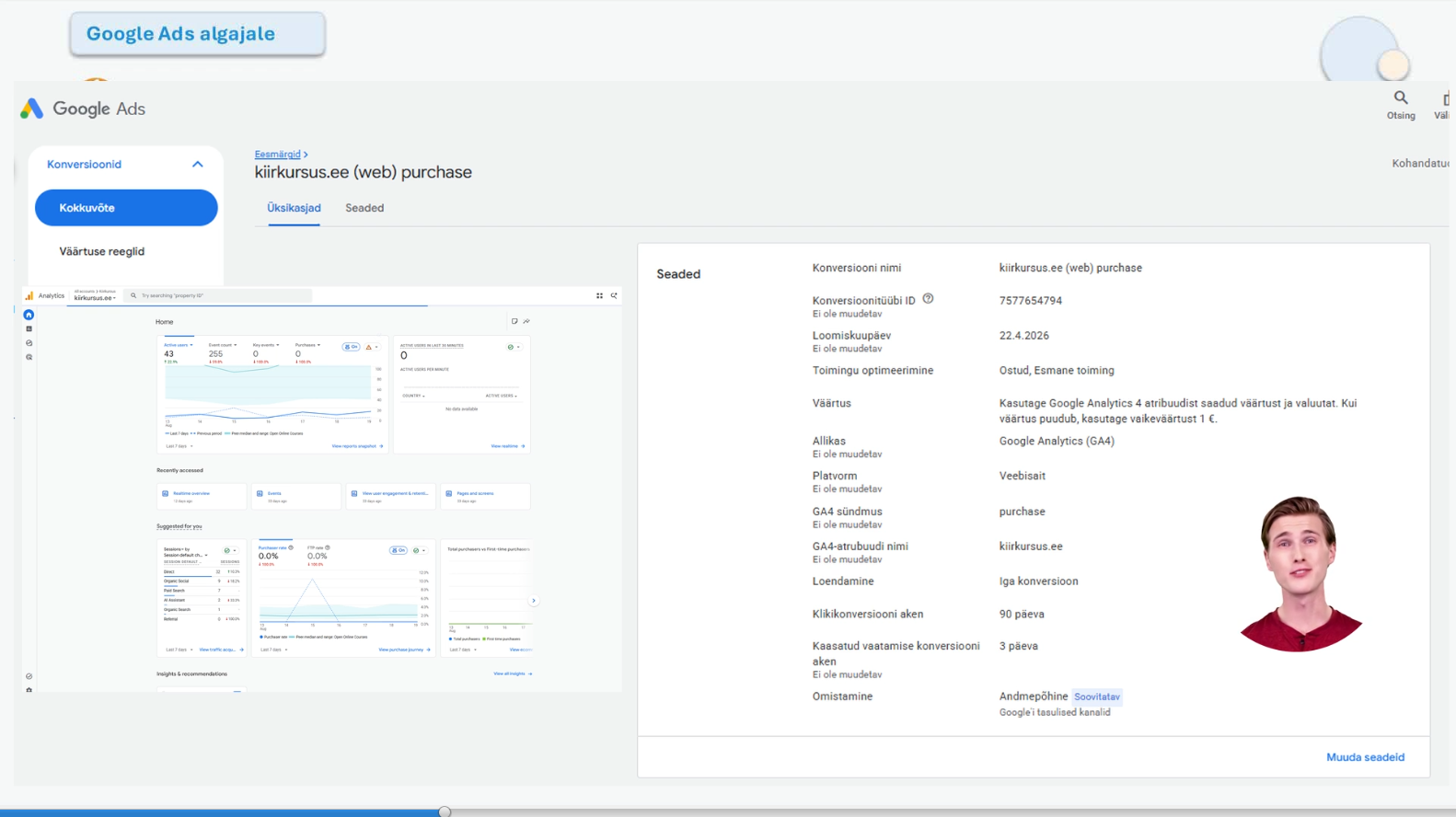Viewport: 1456px width, 817px height.
Task: Collapse the Konversioonid section chevron
Action: 197,164
